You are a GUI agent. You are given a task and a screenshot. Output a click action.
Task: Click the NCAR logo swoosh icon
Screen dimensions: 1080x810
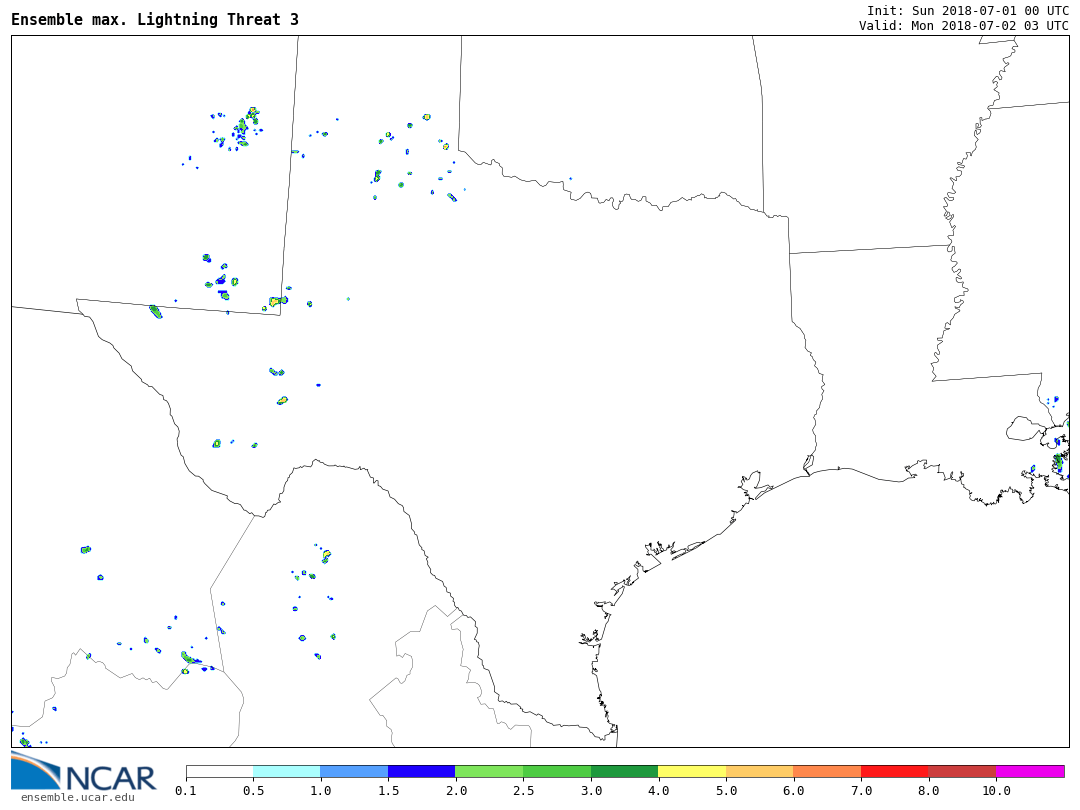click(x=35, y=771)
